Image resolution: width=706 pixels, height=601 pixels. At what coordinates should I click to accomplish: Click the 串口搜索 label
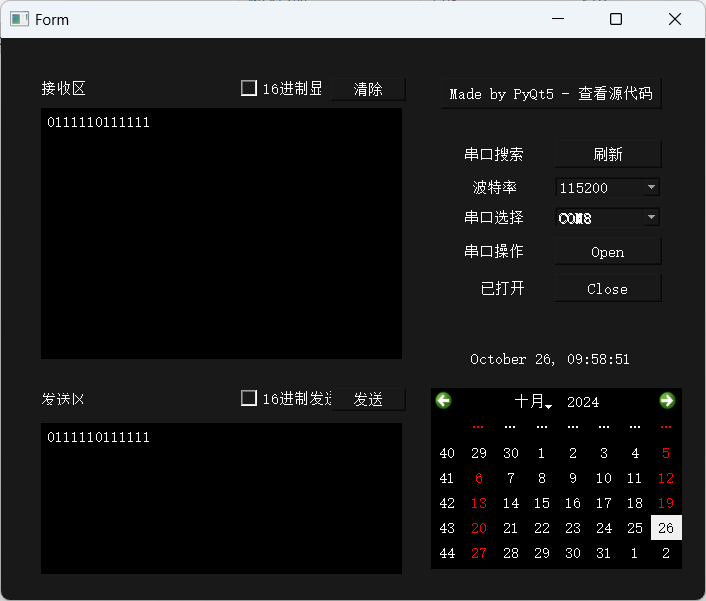(494, 154)
